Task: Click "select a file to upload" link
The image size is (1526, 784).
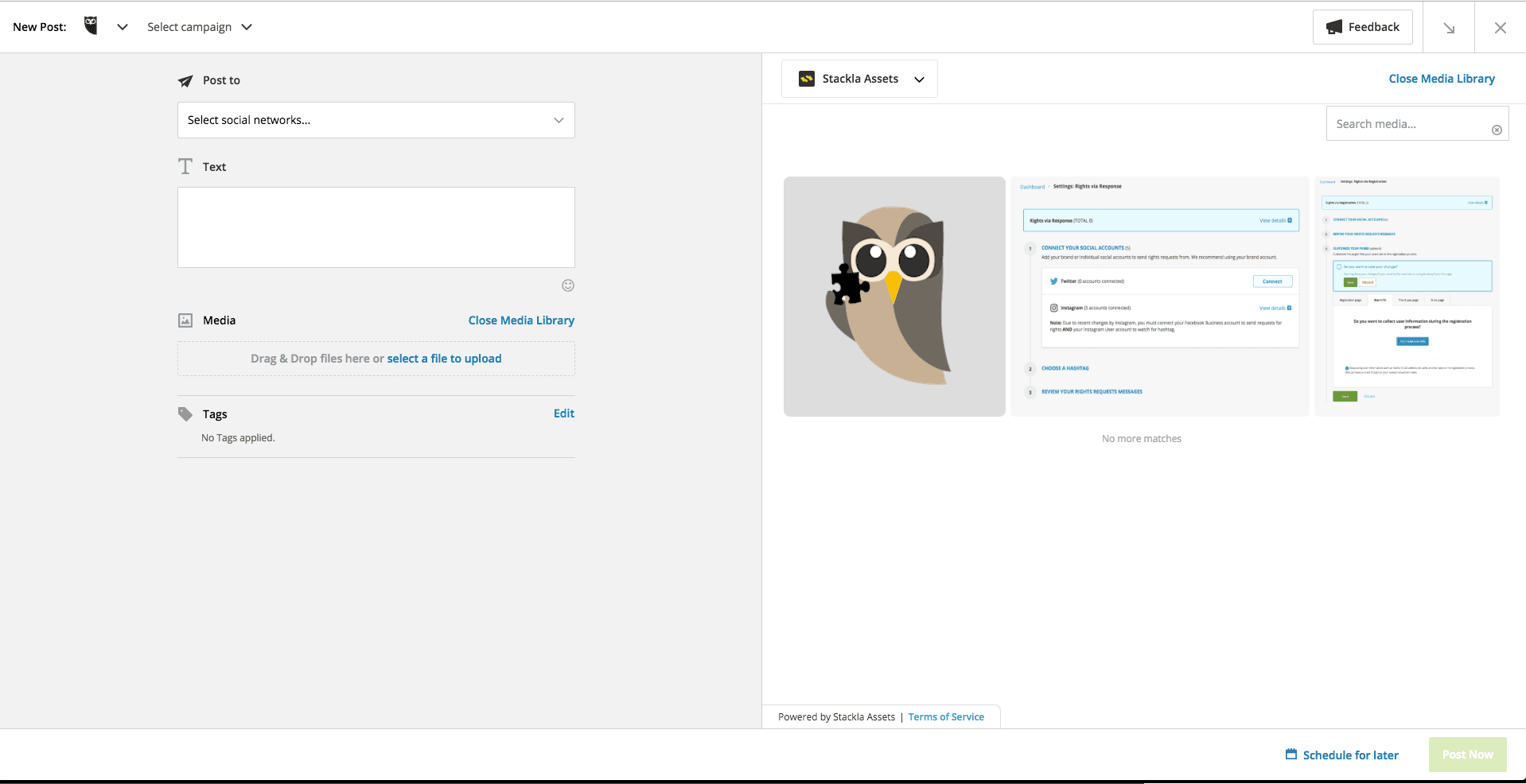Action: tap(444, 358)
